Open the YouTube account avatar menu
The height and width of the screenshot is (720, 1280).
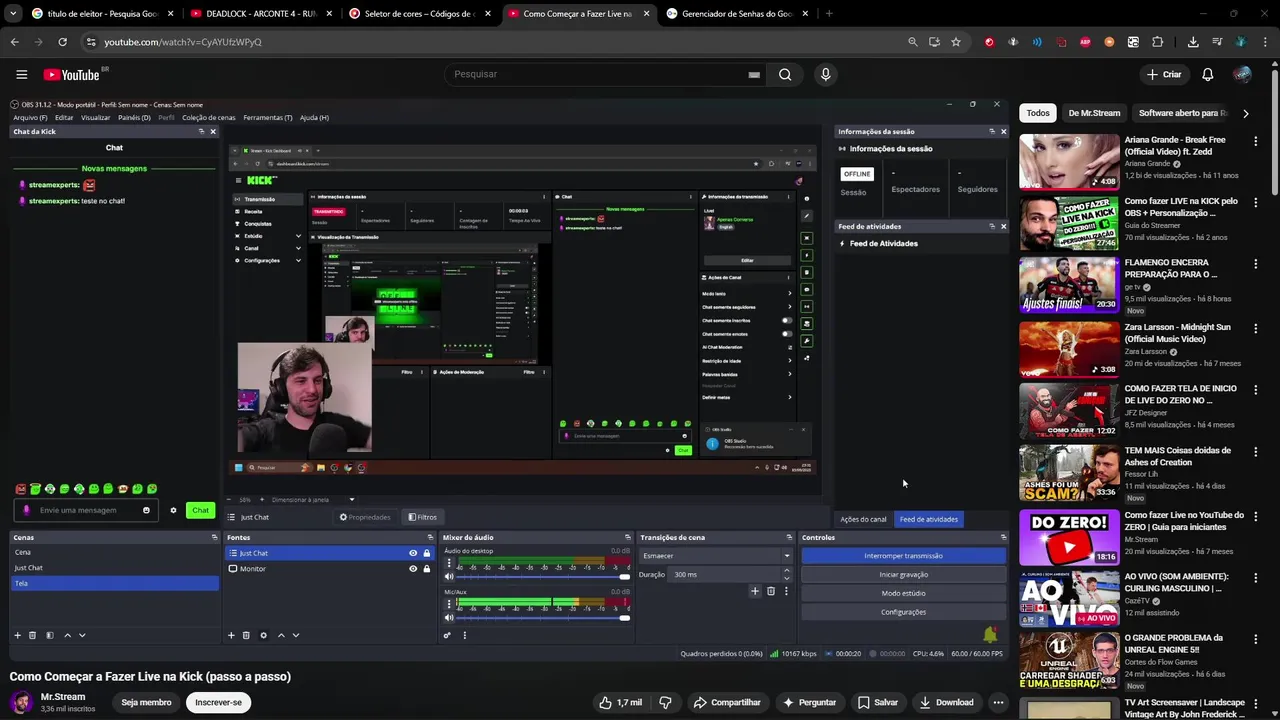[x=1242, y=74]
